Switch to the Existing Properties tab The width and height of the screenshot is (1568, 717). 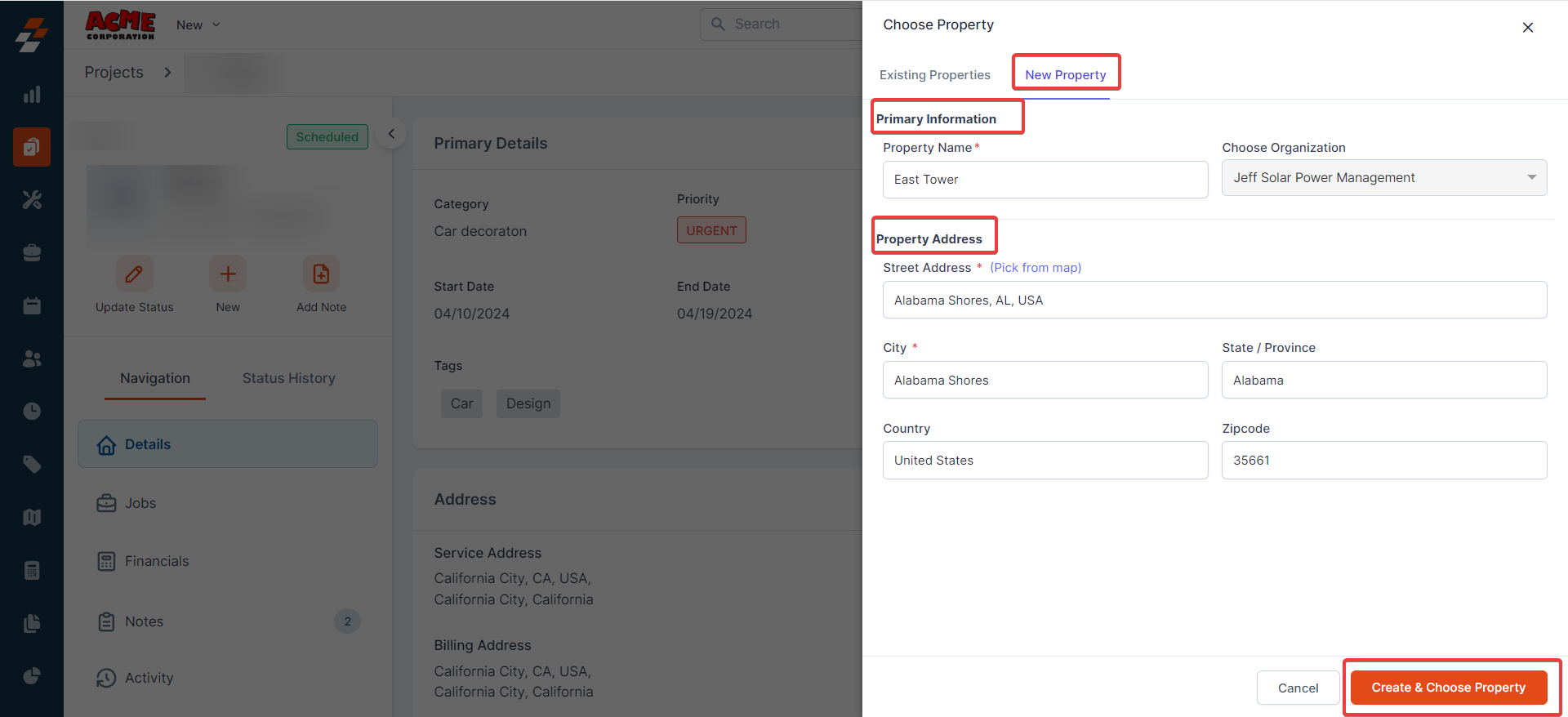[x=934, y=75]
